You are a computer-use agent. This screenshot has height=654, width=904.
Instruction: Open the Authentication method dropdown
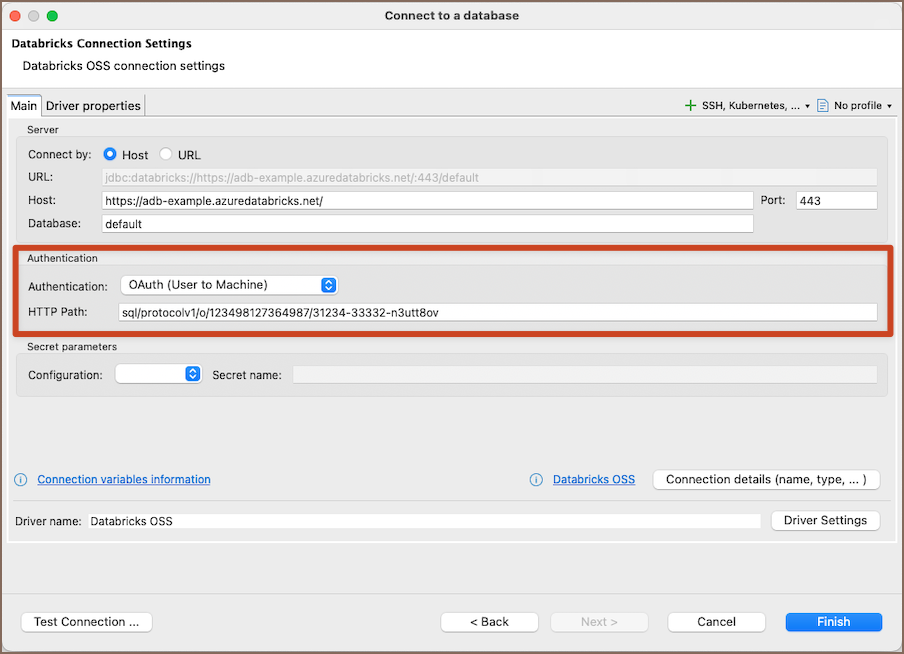pyautogui.click(x=229, y=285)
